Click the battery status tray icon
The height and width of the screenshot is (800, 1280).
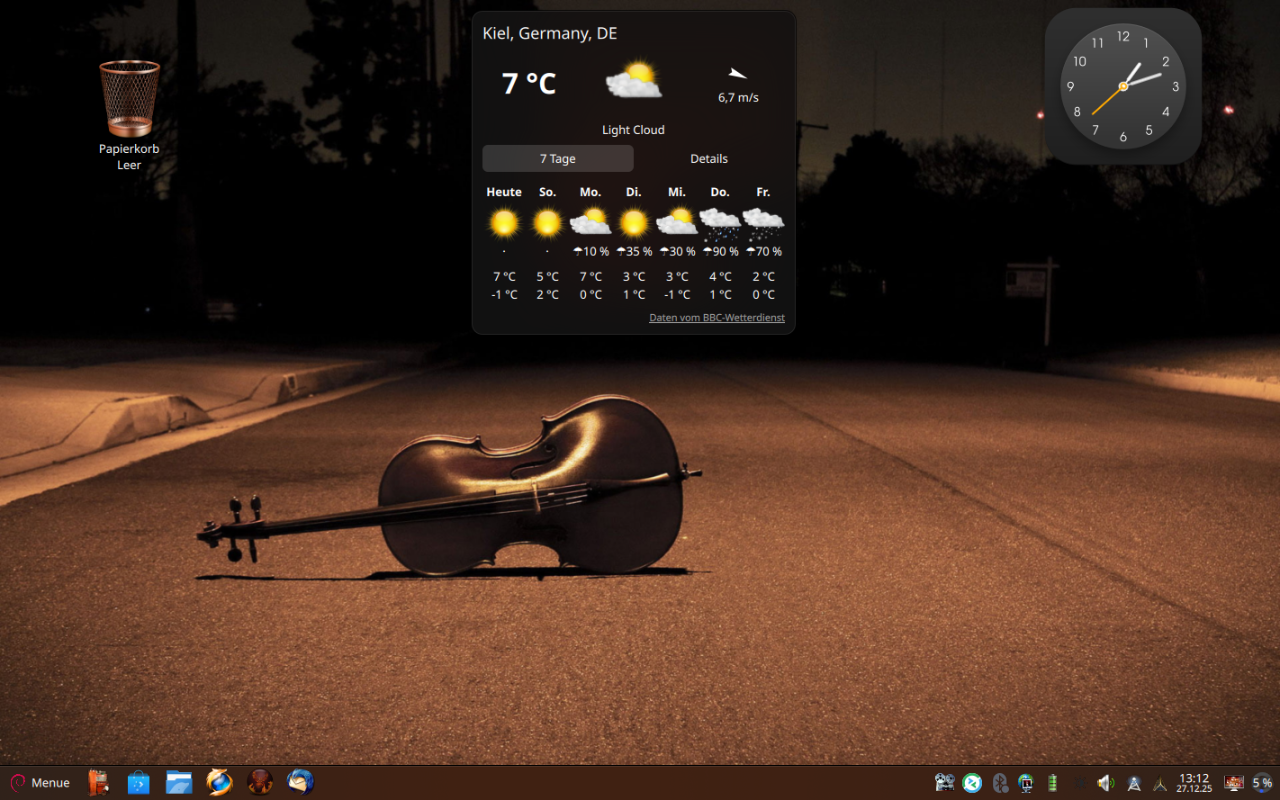click(1052, 783)
